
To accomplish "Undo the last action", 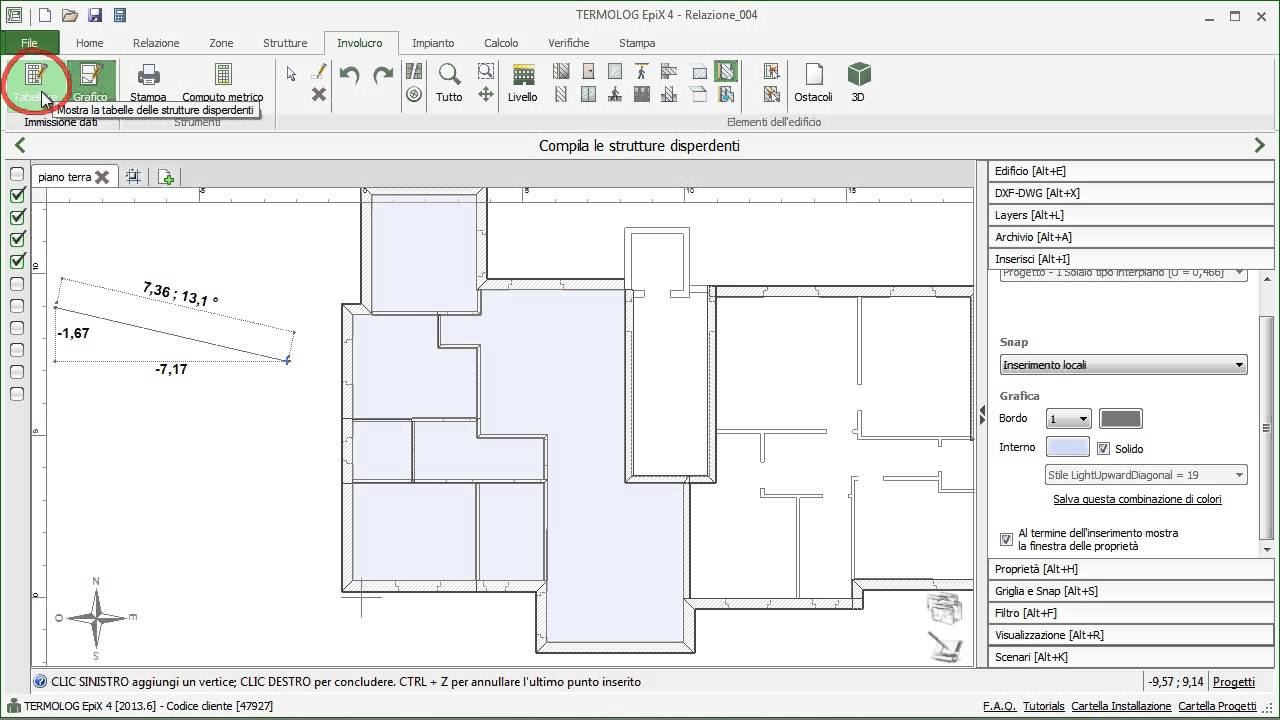I will pyautogui.click(x=349, y=75).
